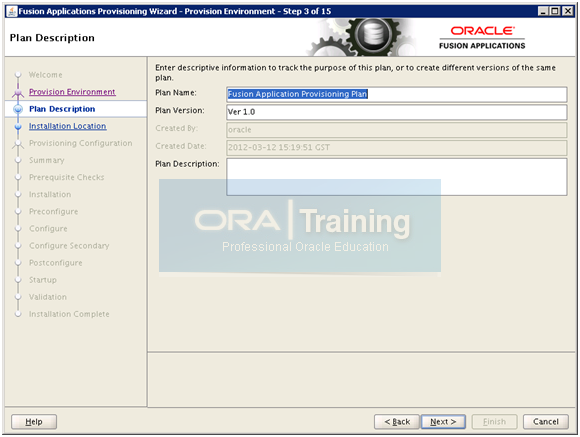The width and height of the screenshot is (580, 437).
Task: Go to the Installation Location step link
Action: tap(67, 126)
